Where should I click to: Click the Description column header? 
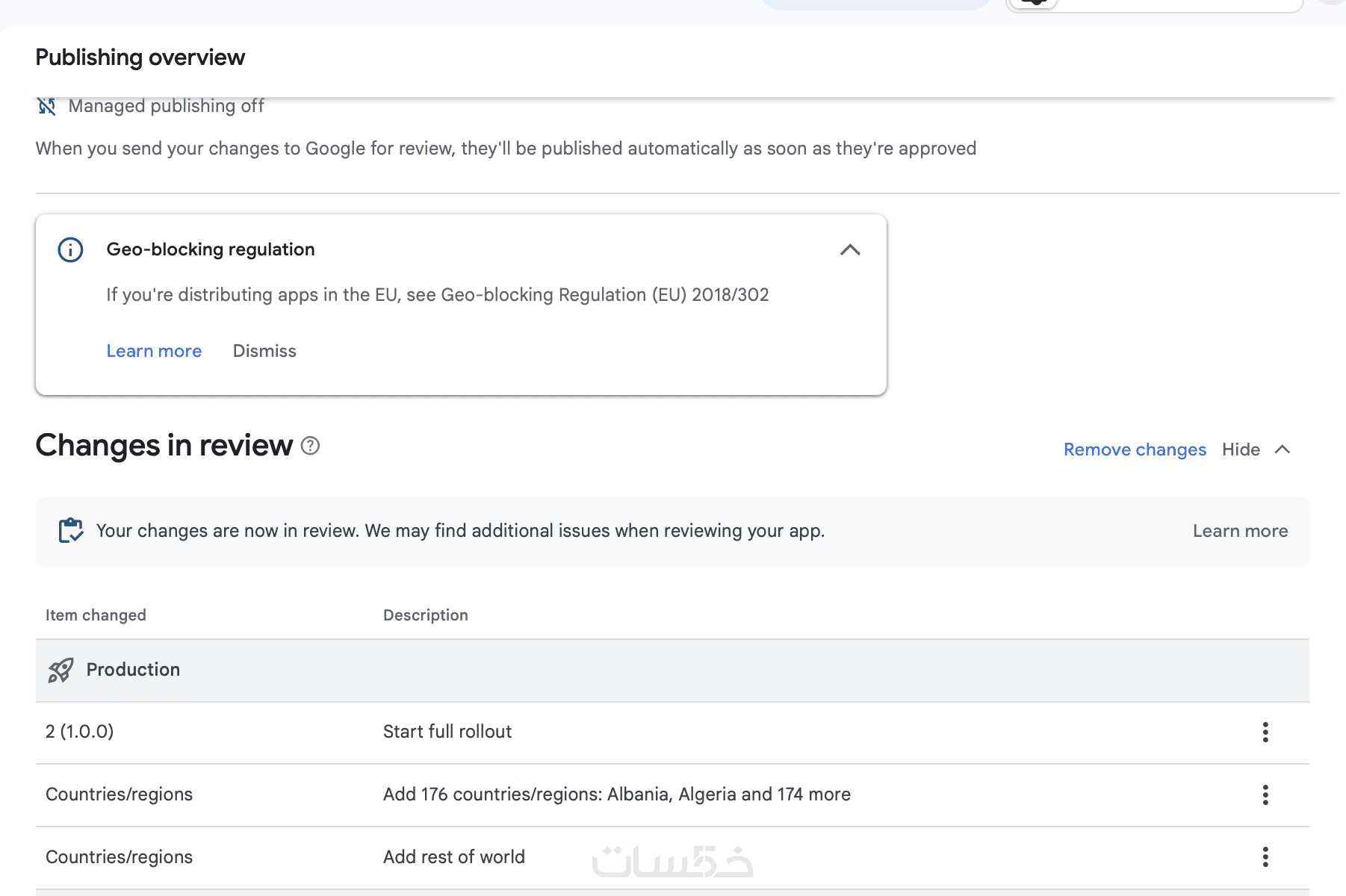click(x=426, y=615)
